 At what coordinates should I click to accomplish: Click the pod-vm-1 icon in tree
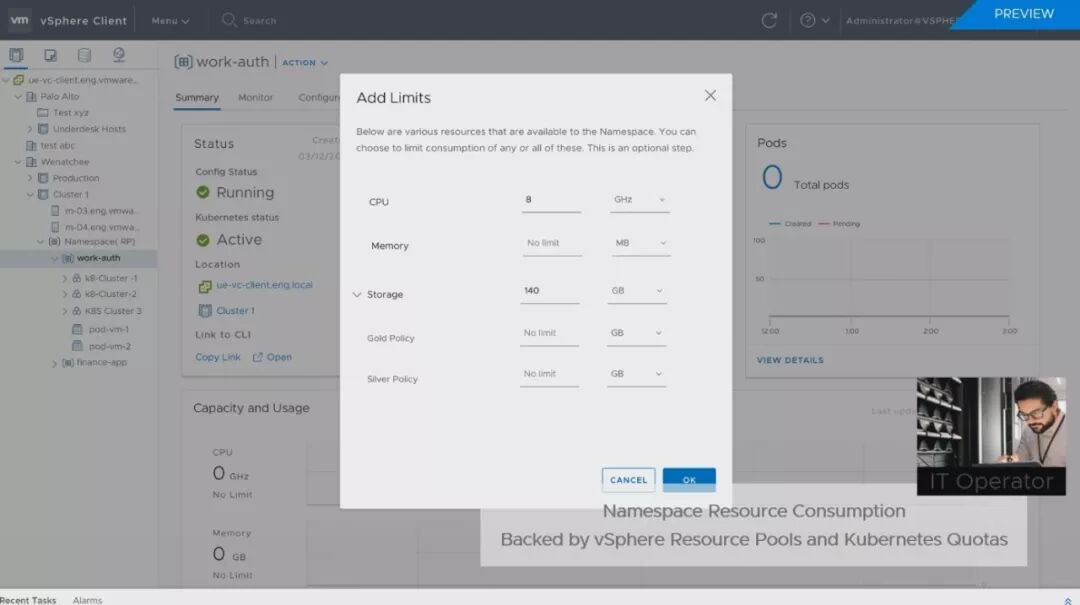77,329
